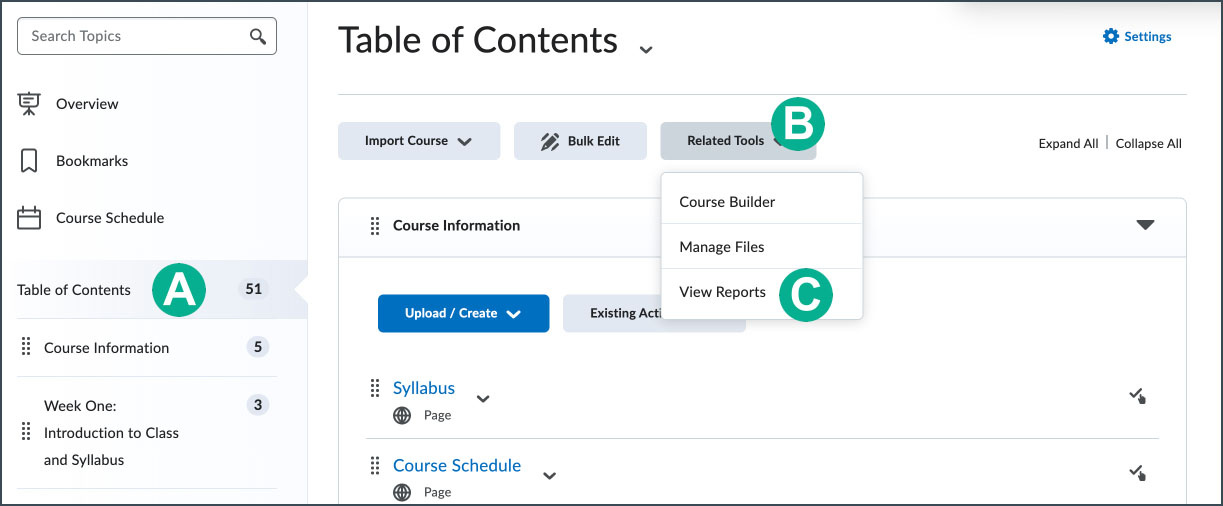
Task: Choose Course Builder from the menu
Action: [x=762, y=201]
